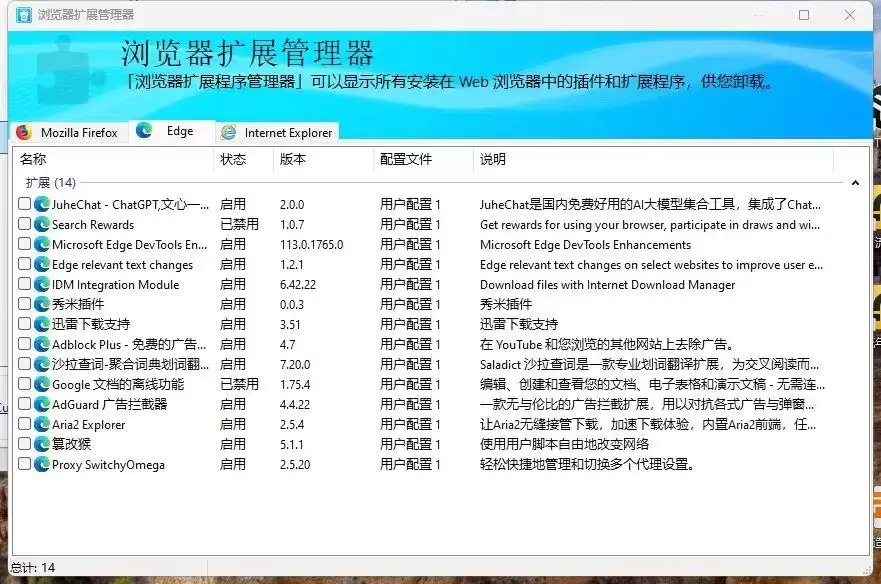Switch to the Internet Explorer tab
The image size is (881, 584).
click(x=278, y=132)
